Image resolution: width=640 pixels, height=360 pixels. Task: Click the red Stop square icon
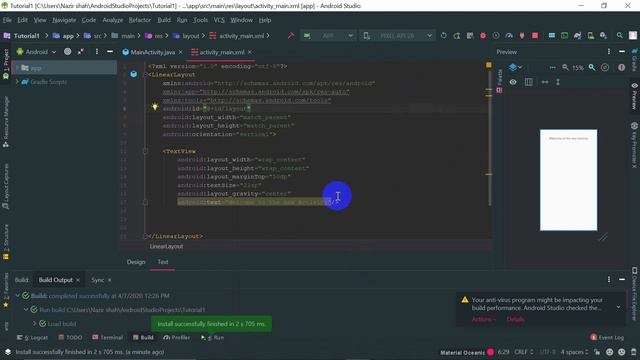click(535, 36)
